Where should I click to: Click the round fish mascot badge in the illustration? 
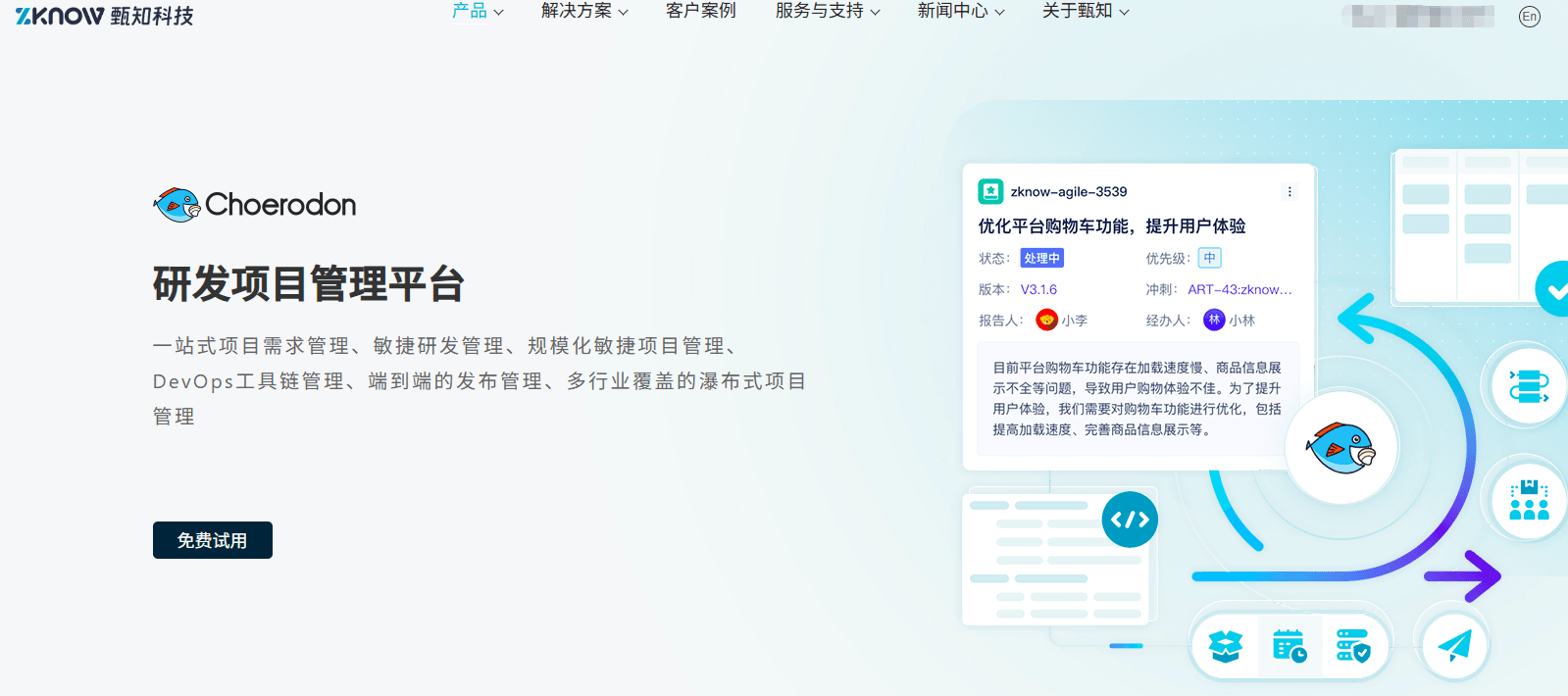coord(1340,448)
